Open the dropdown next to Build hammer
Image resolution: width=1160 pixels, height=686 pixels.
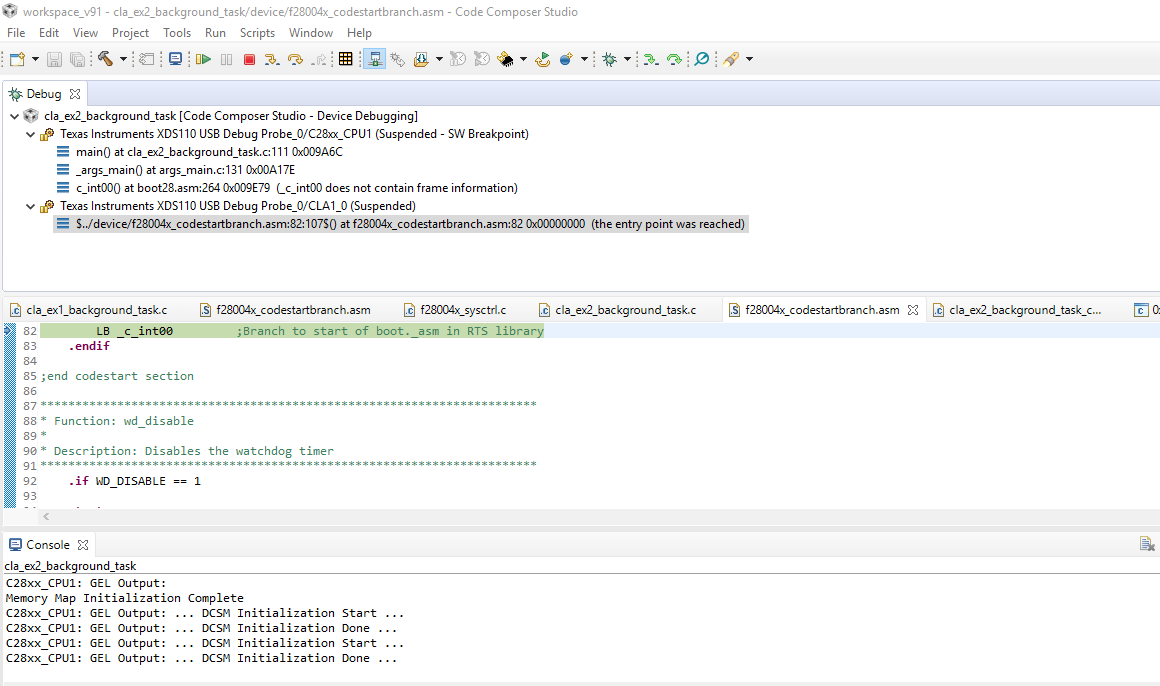123,60
